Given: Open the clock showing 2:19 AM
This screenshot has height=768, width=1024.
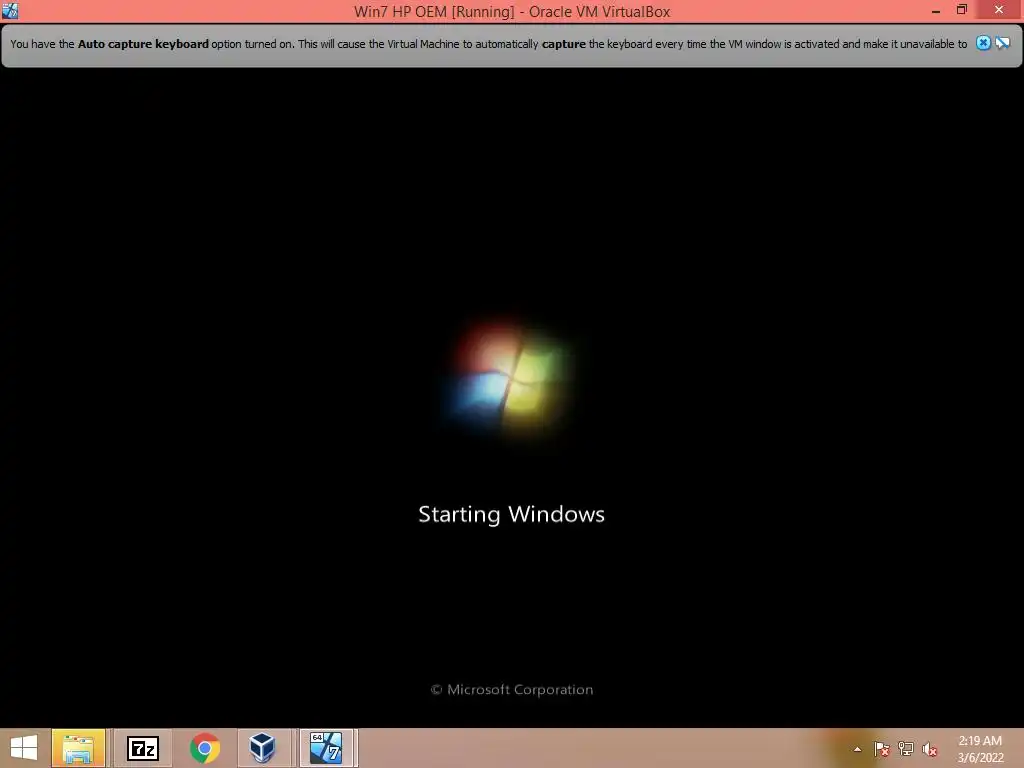Looking at the screenshot, I should 980,748.
